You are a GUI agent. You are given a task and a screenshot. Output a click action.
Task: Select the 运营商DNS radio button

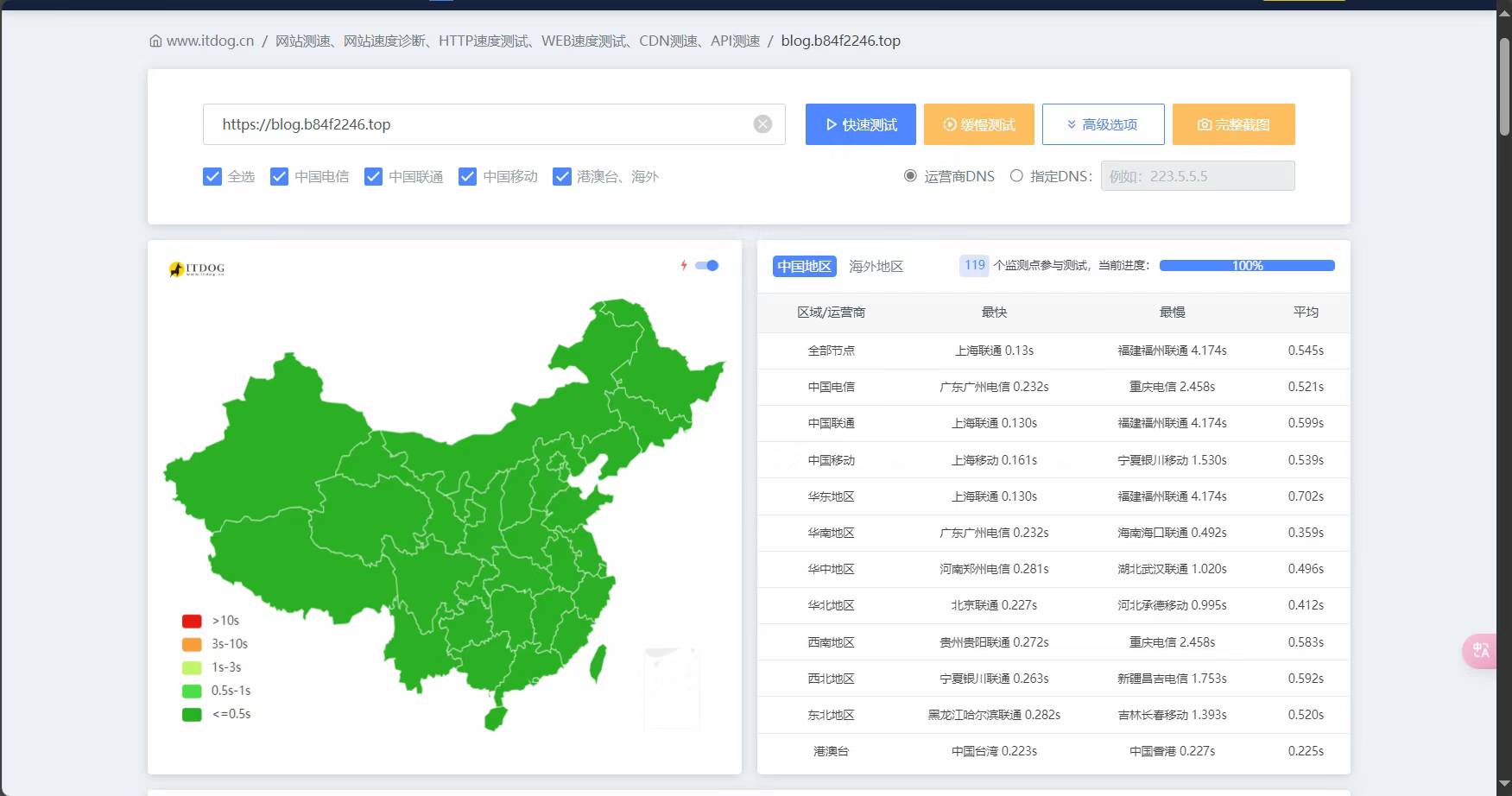tap(910, 176)
